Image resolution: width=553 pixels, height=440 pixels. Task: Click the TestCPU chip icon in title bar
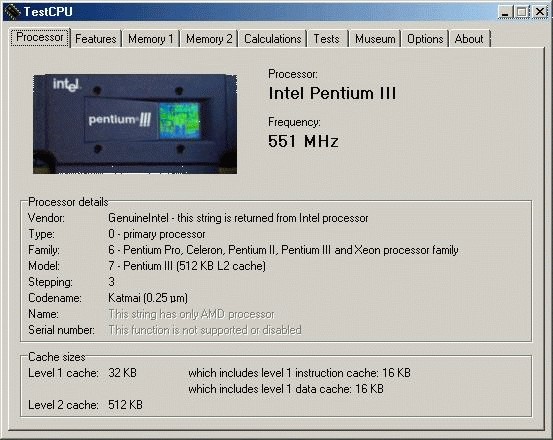pos(12,12)
